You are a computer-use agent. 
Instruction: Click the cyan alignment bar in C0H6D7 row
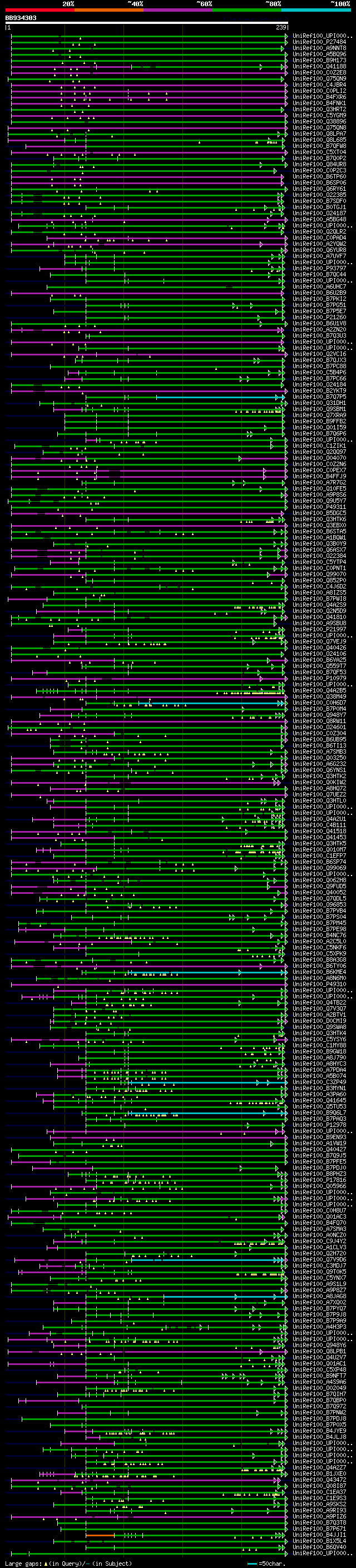click(x=212, y=703)
